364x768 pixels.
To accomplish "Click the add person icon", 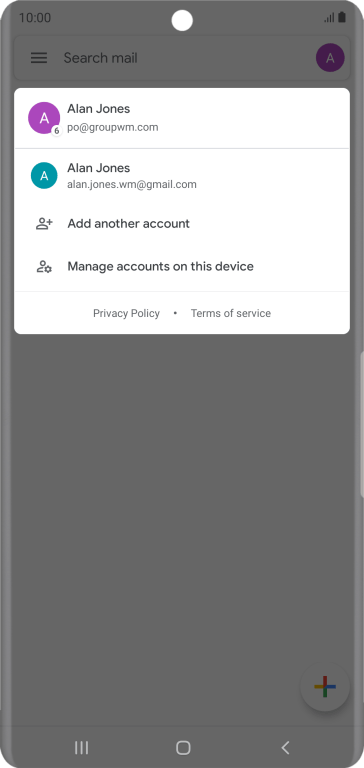I will [x=44, y=224].
